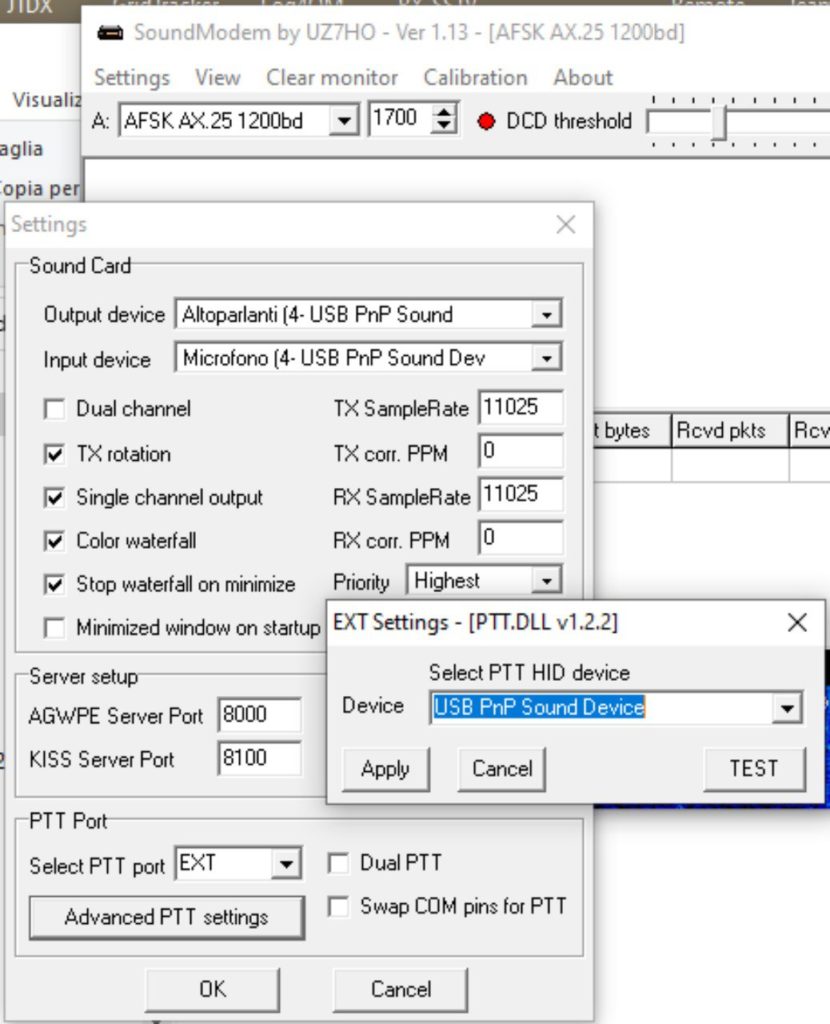830x1024 pixels.
Task: Enable Minimized window on startup
Action: click(x=54, y=628)
